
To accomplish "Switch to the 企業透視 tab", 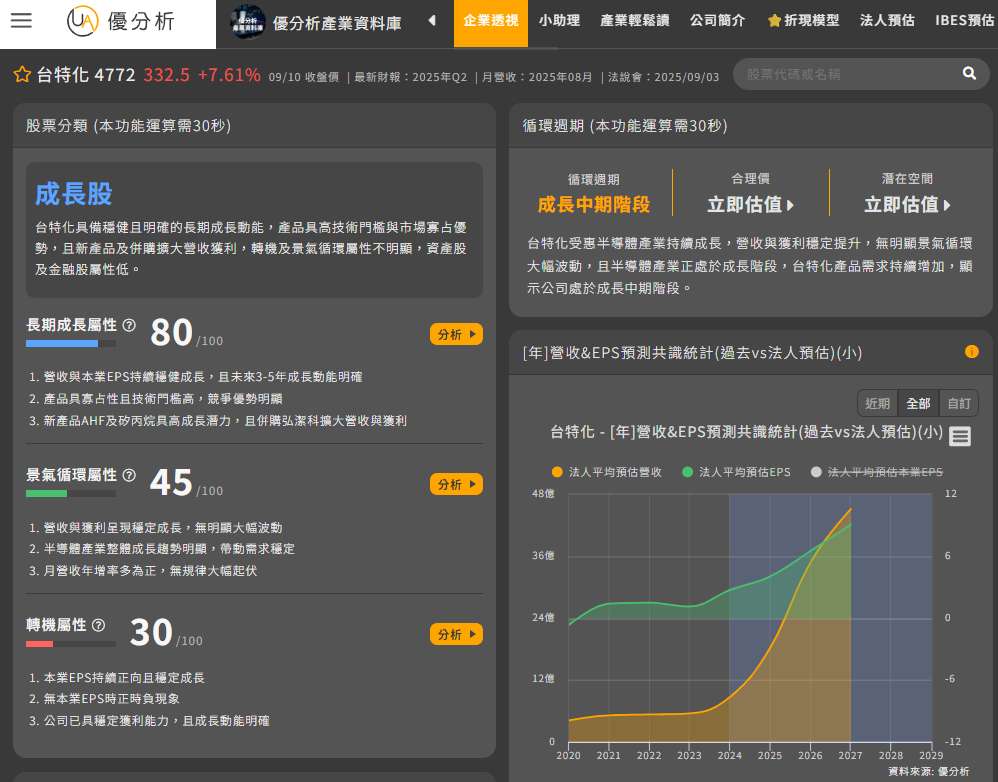I will point(491,23).
